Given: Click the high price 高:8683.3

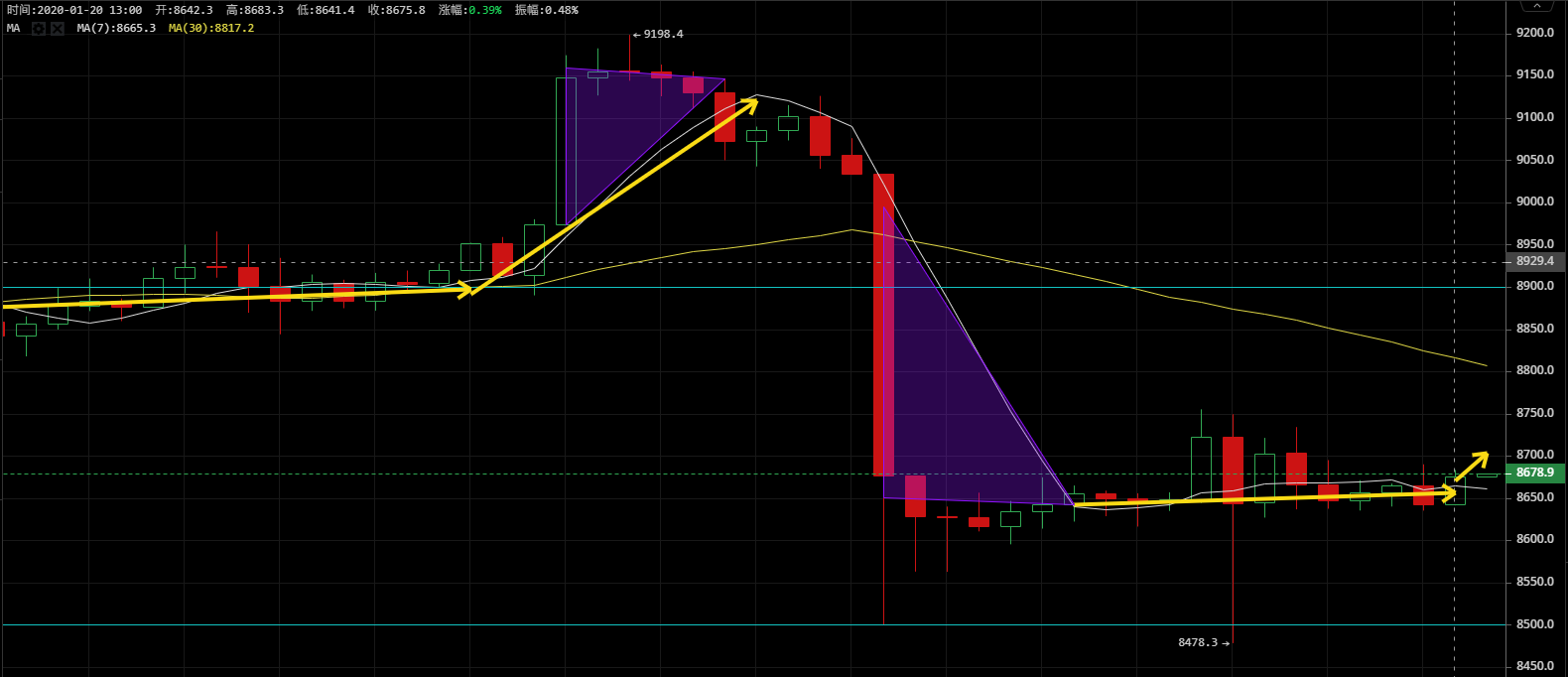Looking at the screenshot, I should 255,10.
